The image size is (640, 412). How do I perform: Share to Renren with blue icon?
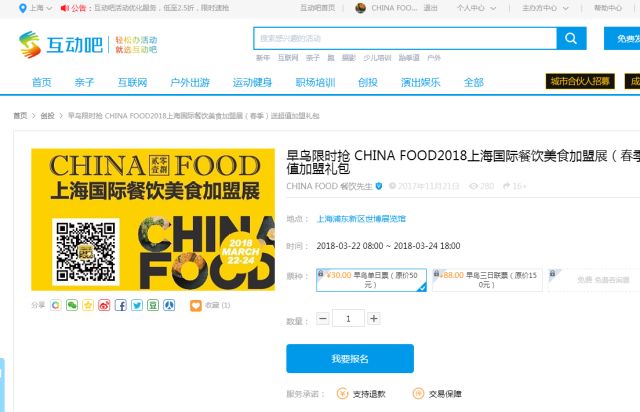click(169, 305)
